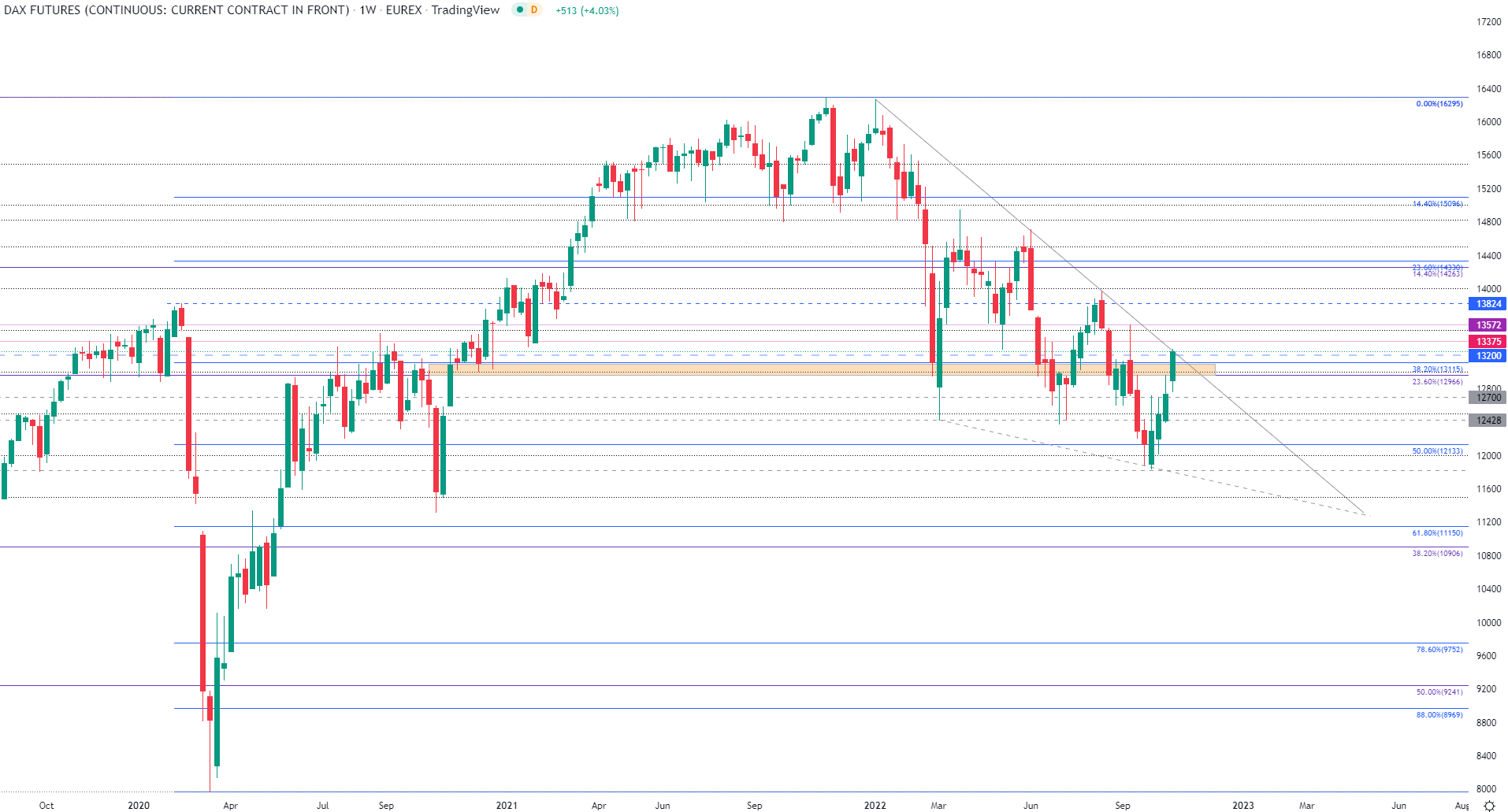The image size is (1508, 812).
Task: Select the gray 12700 price label
Action: point(1488,398)
